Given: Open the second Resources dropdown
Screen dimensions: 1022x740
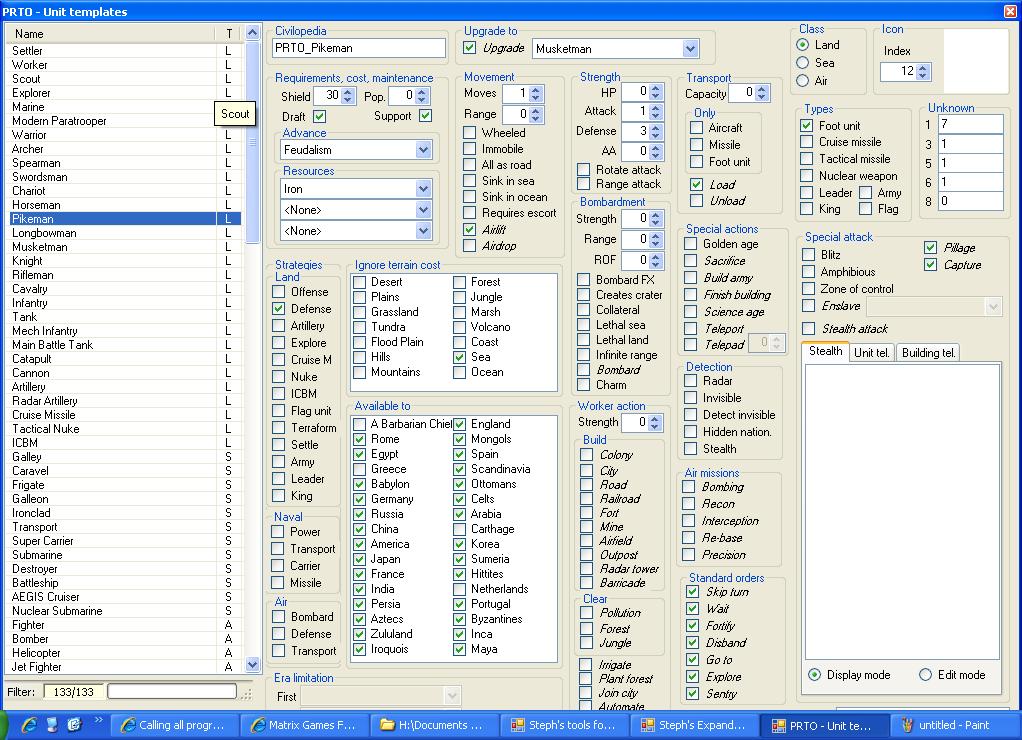Looking at the screenshot, I should [424, 210].
